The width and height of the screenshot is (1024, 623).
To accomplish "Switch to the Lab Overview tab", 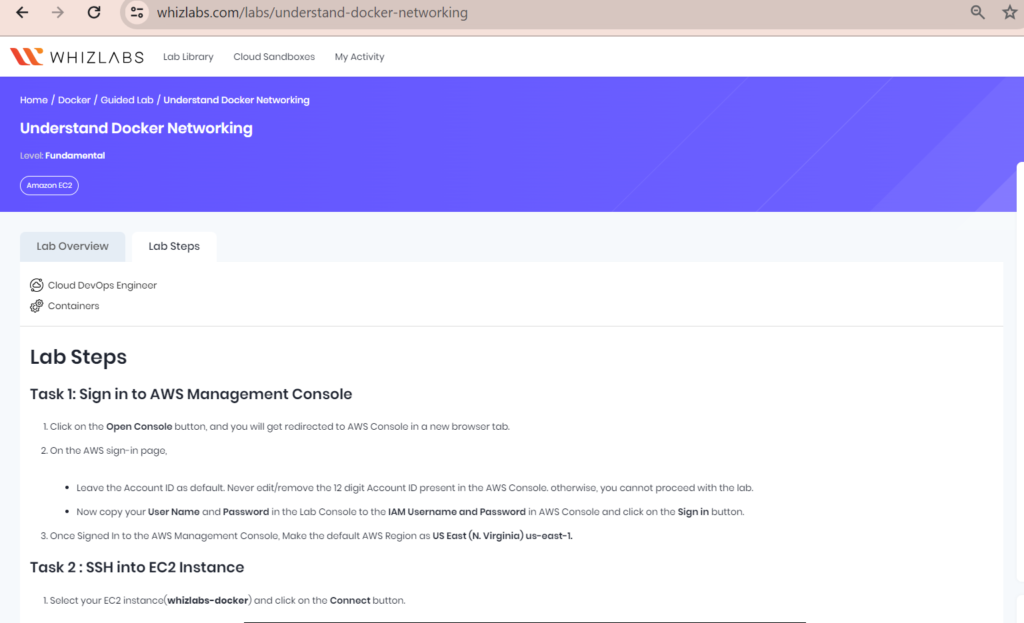I will point(72,246).
